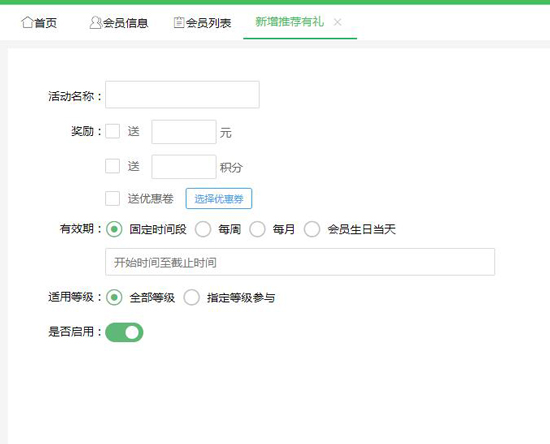Open the 开始时间至截止时间 date range picker
Screen dimensions: 550x444
coord(300,262)
